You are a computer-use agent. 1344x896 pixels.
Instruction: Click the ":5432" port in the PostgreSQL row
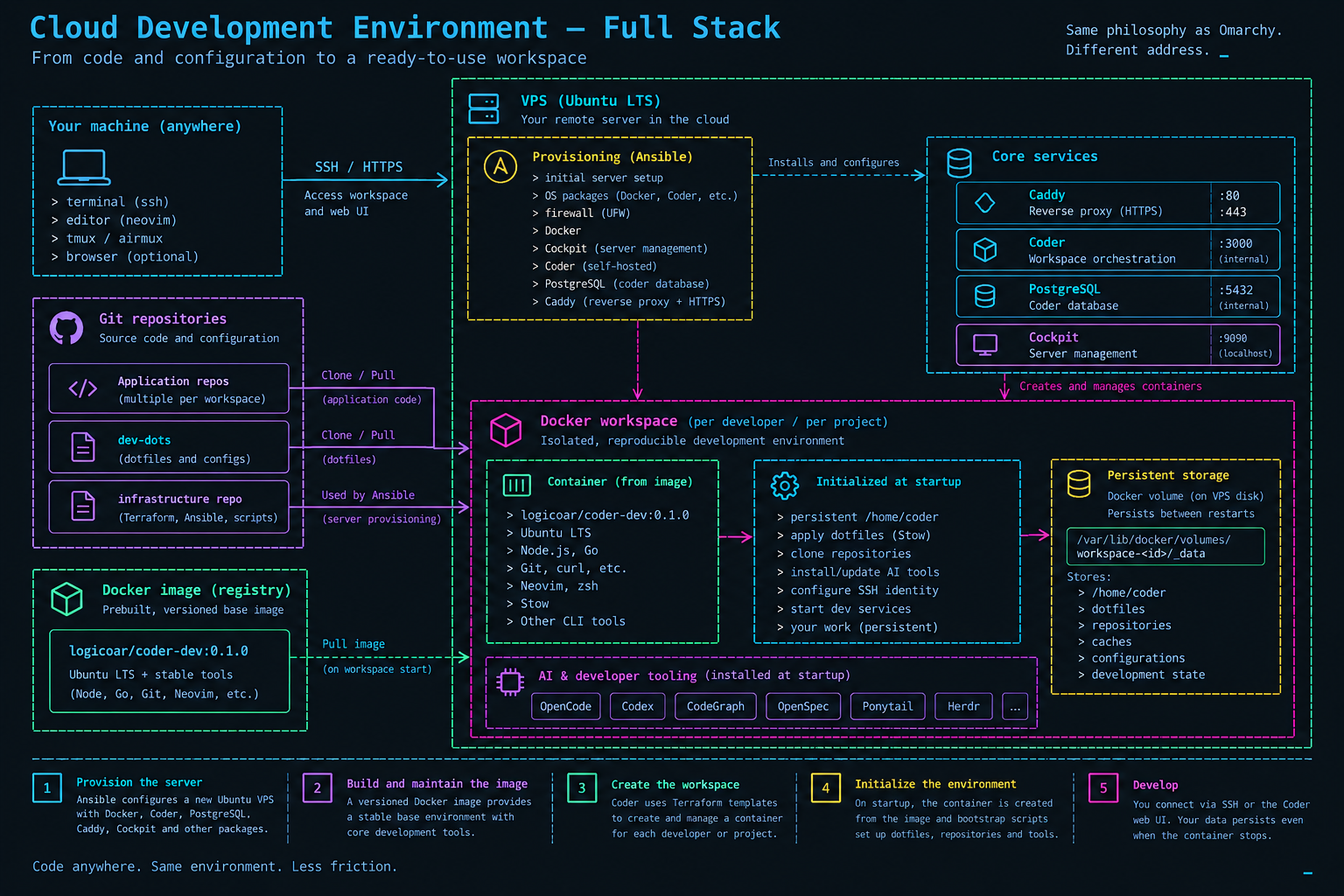click(1235, 290)
